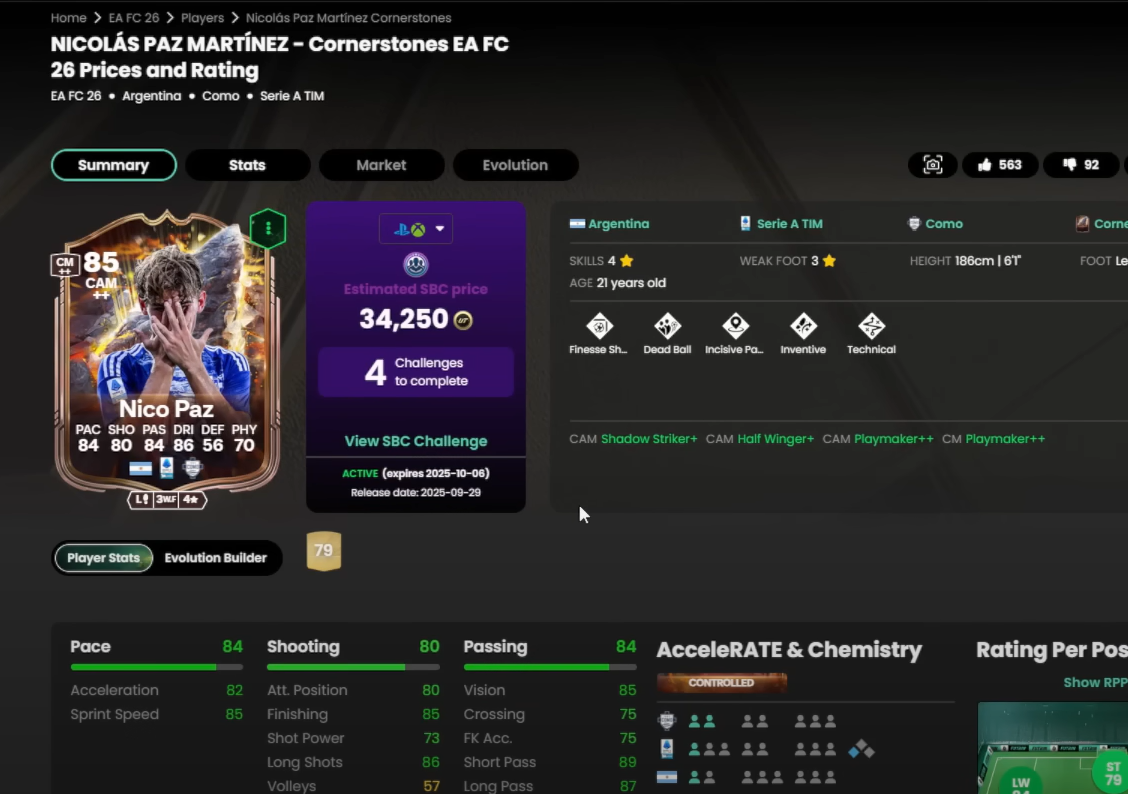Click the Pace stat progress bar

(157, 667)
